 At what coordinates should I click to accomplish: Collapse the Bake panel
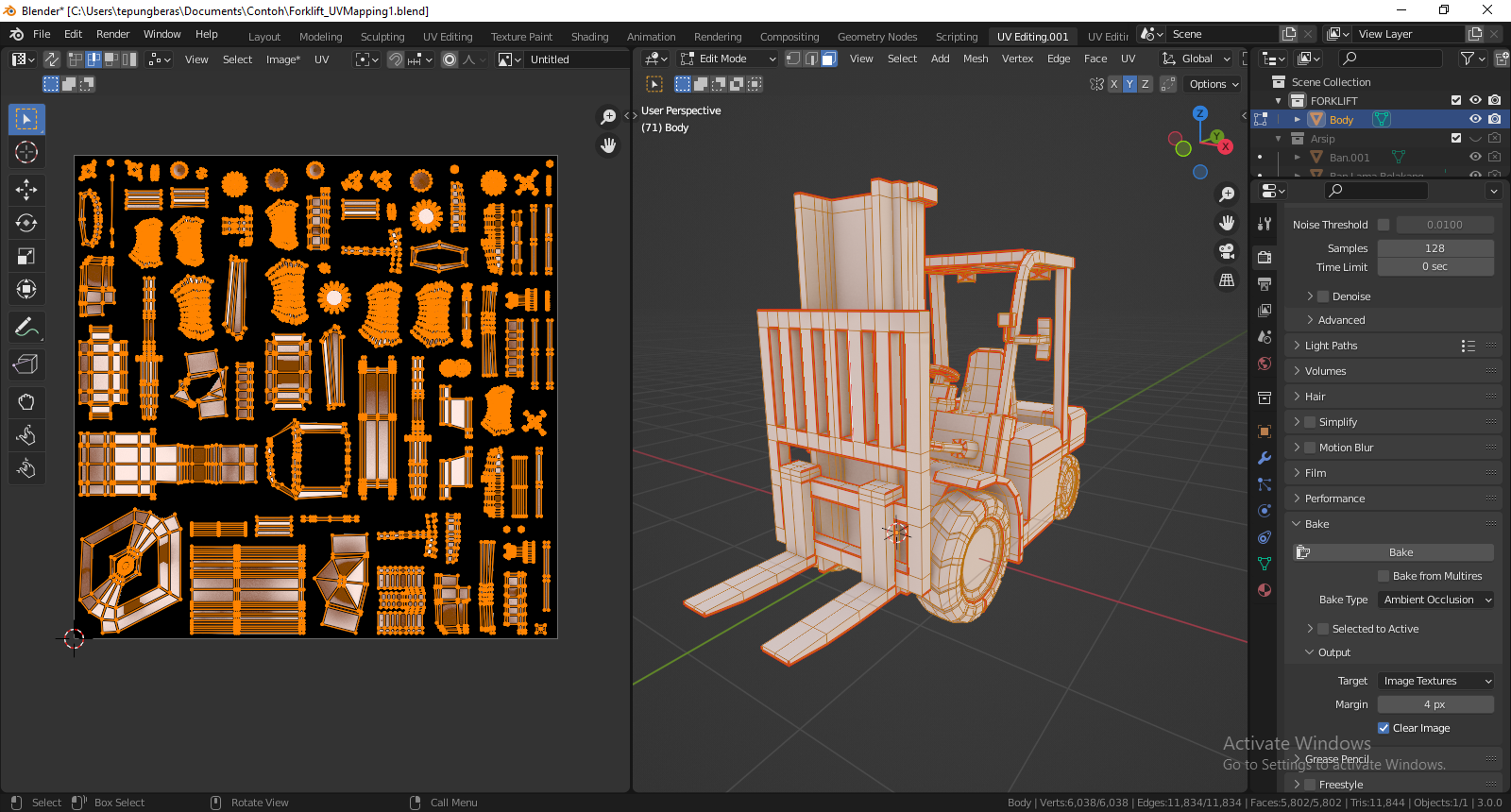tap(1392, 524)
